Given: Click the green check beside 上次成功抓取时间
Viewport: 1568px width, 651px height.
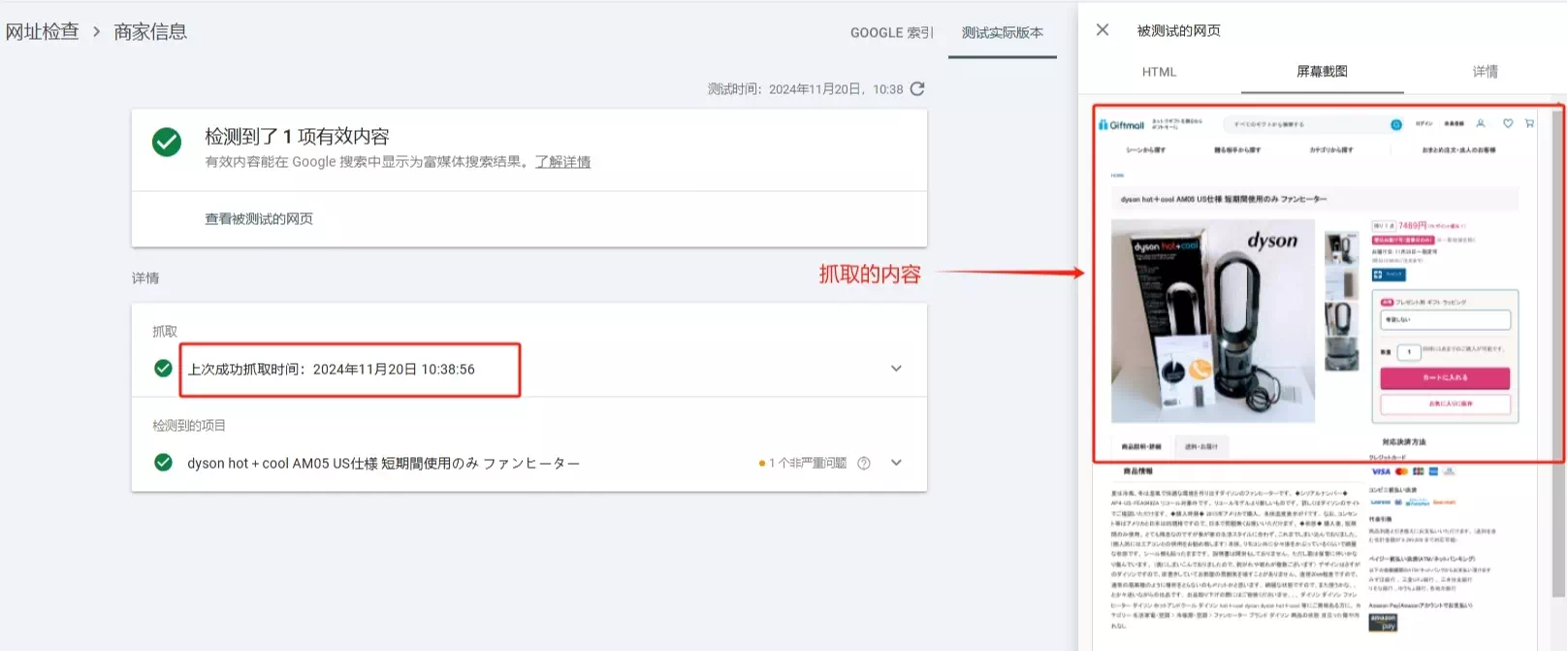Looking at the screenshot, I should 163,369.
